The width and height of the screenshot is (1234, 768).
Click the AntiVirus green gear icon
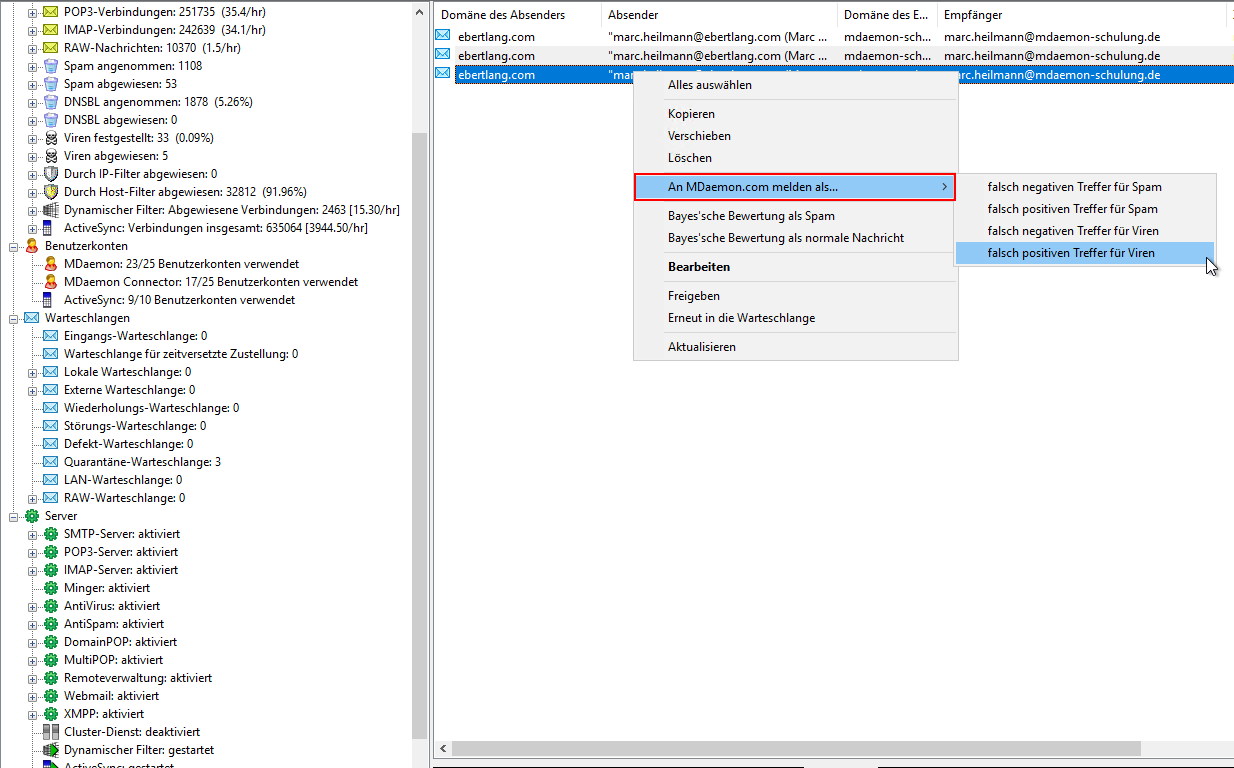pos(51,606)
